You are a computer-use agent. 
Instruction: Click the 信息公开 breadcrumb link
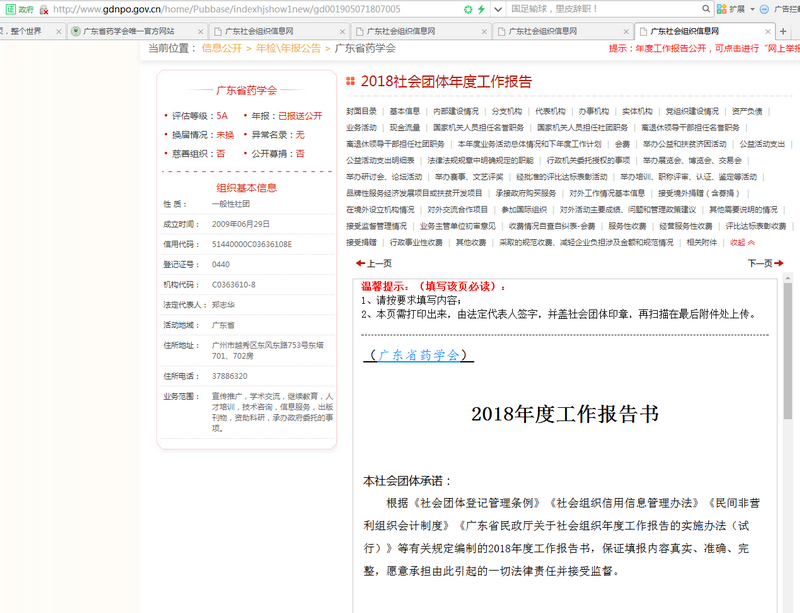pos(221,48)
